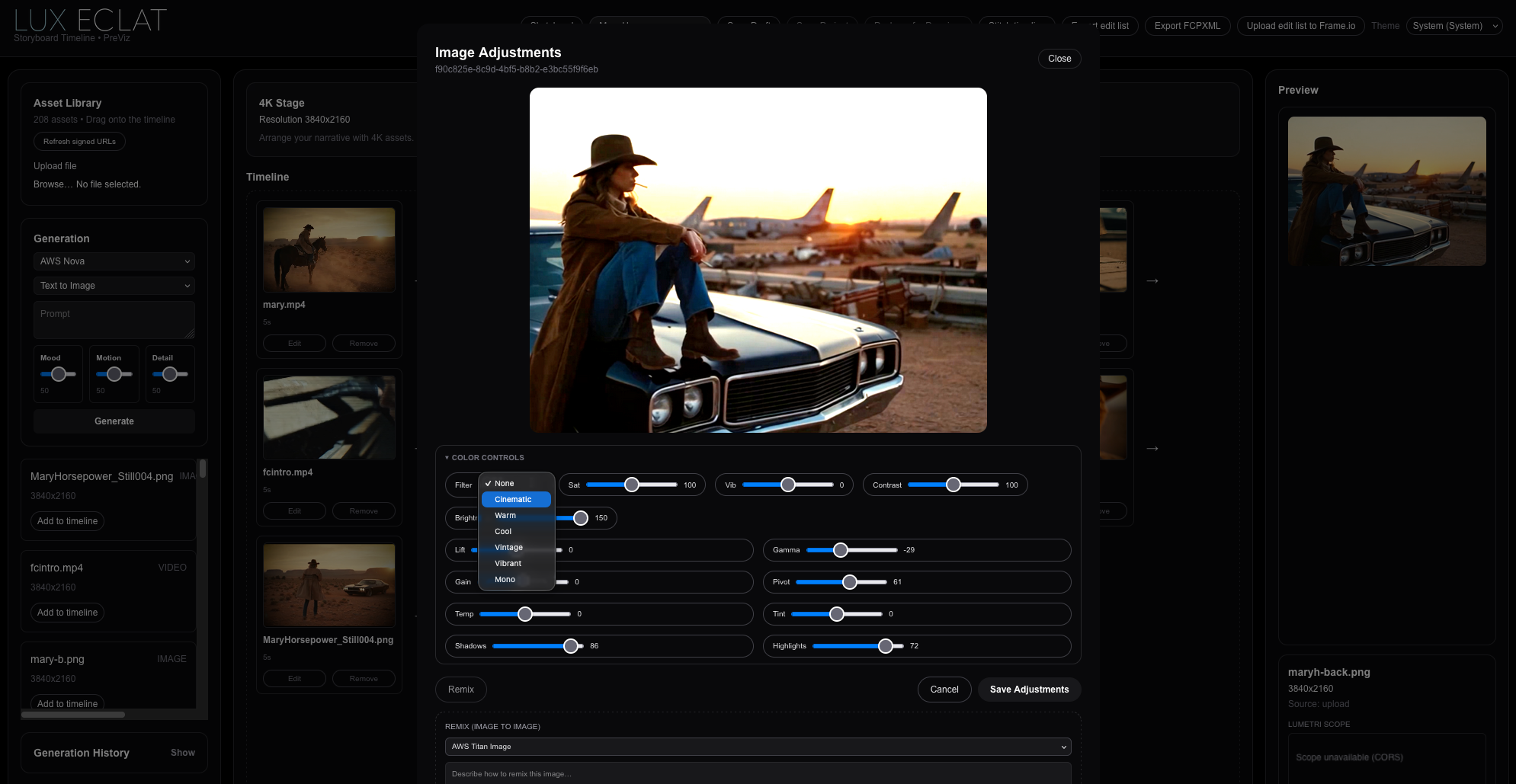Close the Image Adjustments dialog
Image resolution: width=1516 pixels, height=784 pixels.
click(1059, 59)
